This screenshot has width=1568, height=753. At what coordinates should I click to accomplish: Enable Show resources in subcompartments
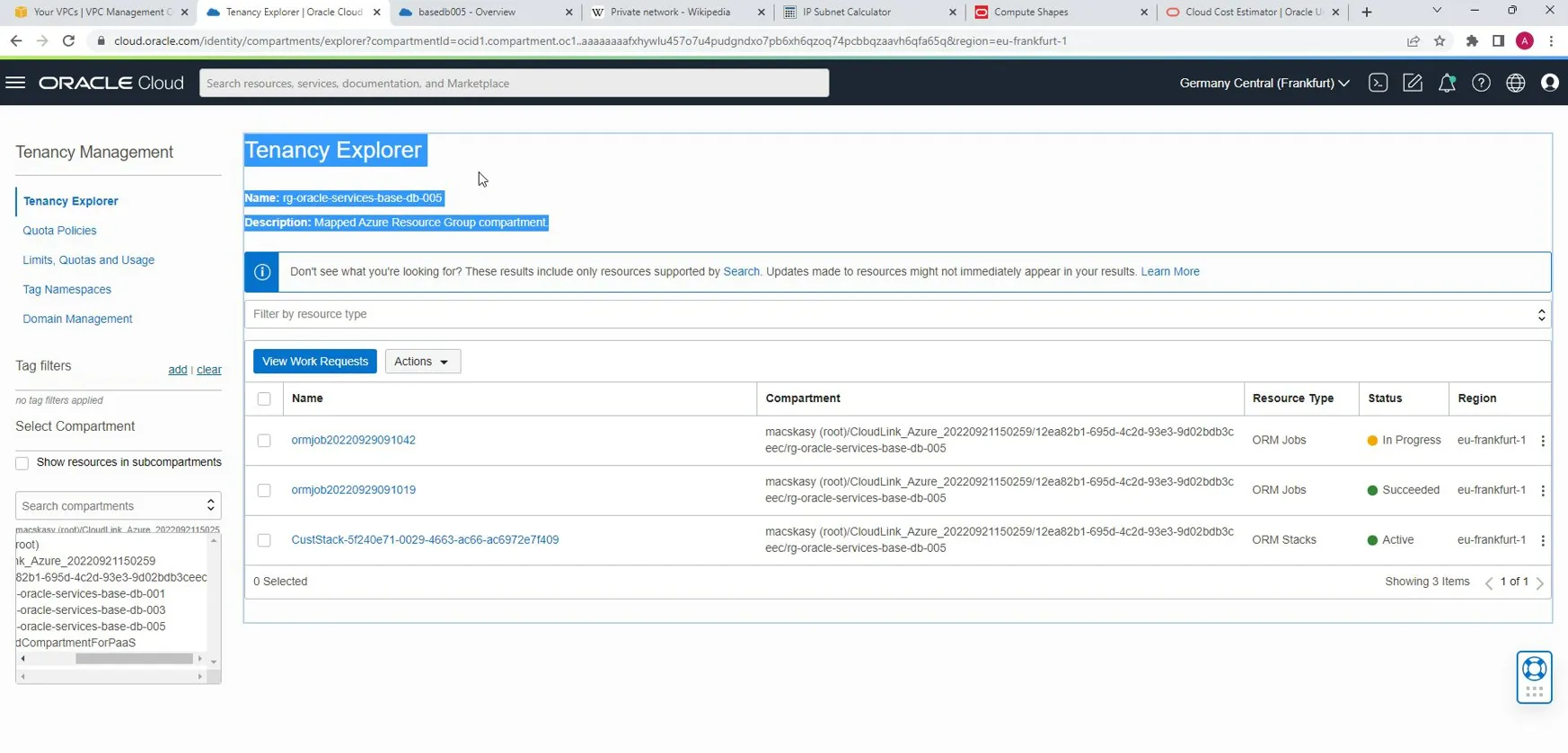(22, 463)
